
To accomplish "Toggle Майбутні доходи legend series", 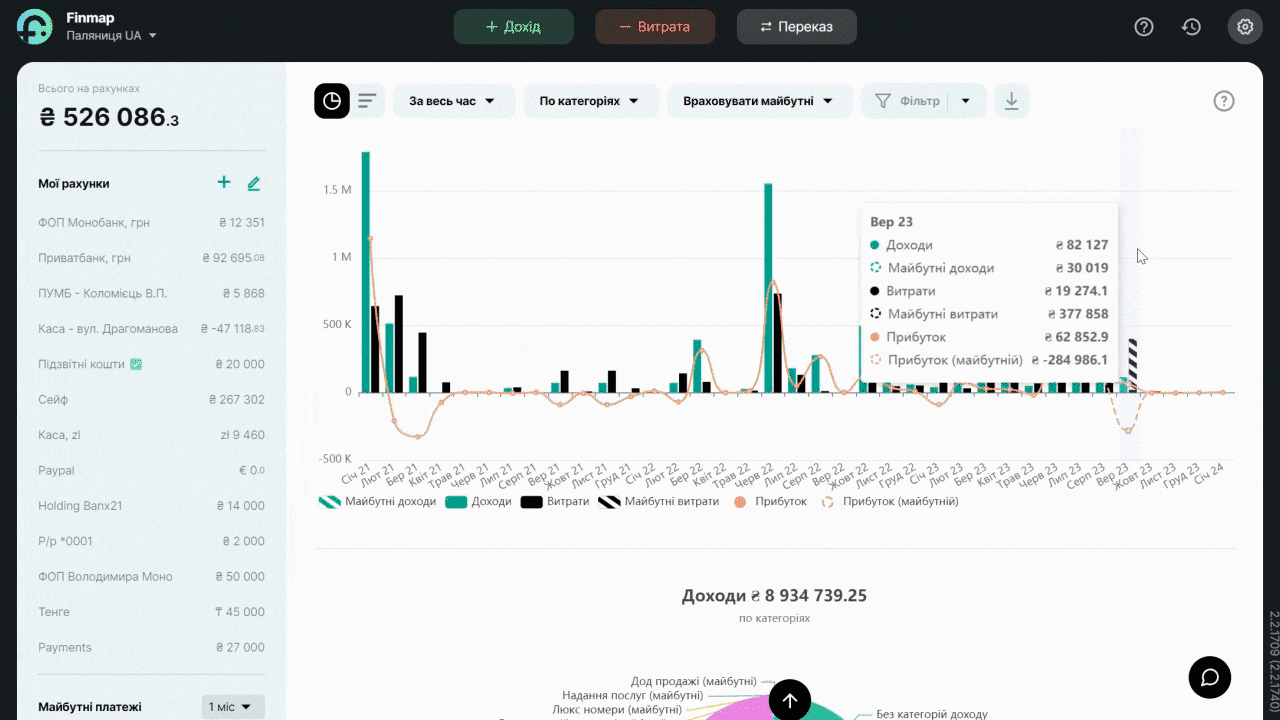I will 378,501.
